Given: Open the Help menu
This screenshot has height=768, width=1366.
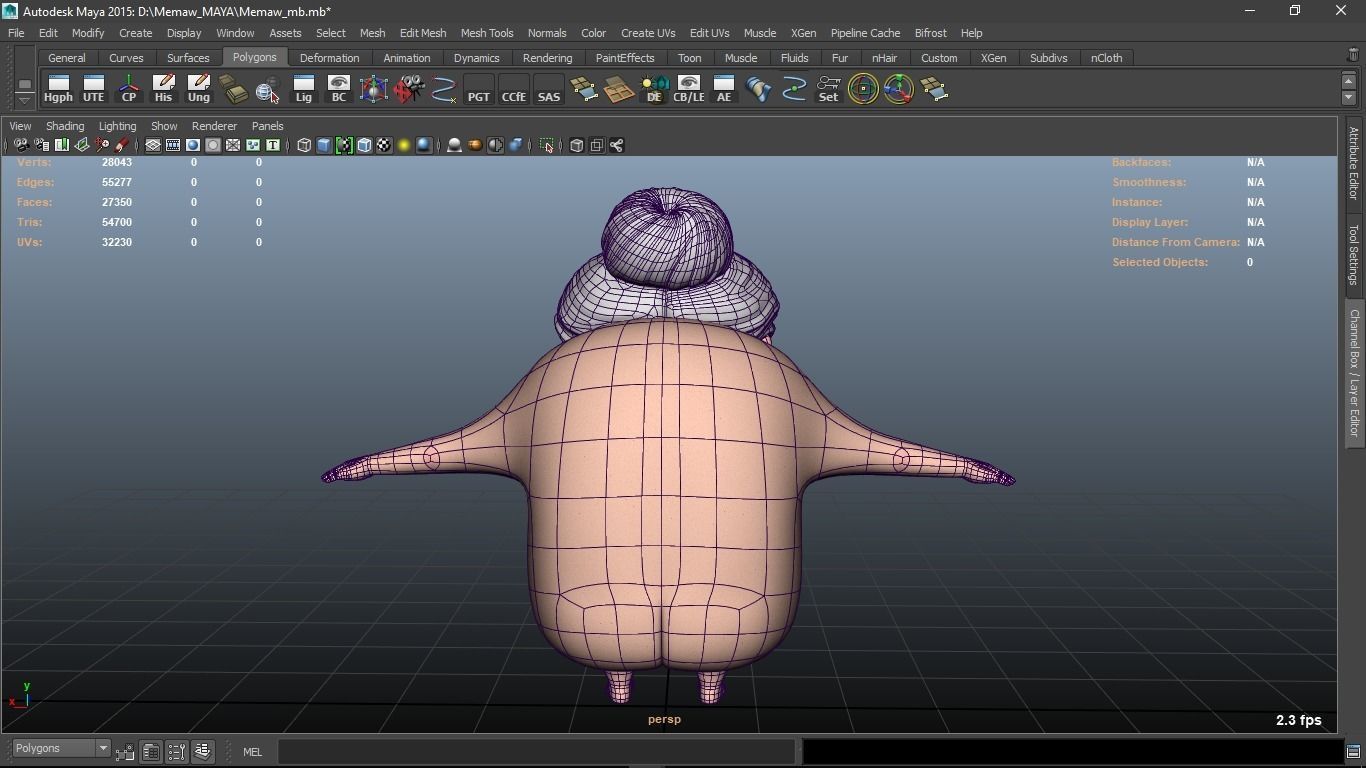Looking at the screenshot, I should [971, 33].
